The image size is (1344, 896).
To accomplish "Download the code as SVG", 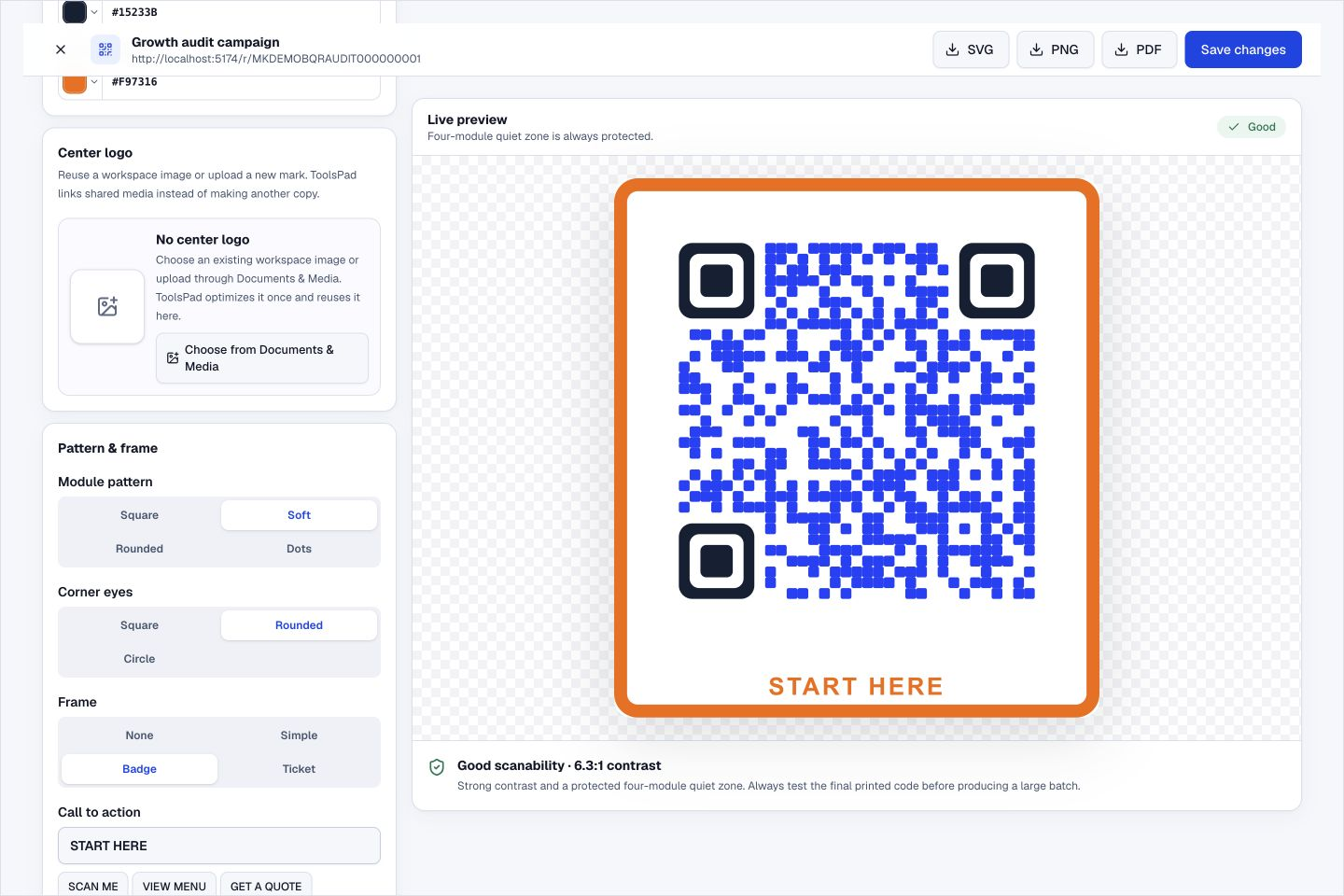I will coord(971,49).
